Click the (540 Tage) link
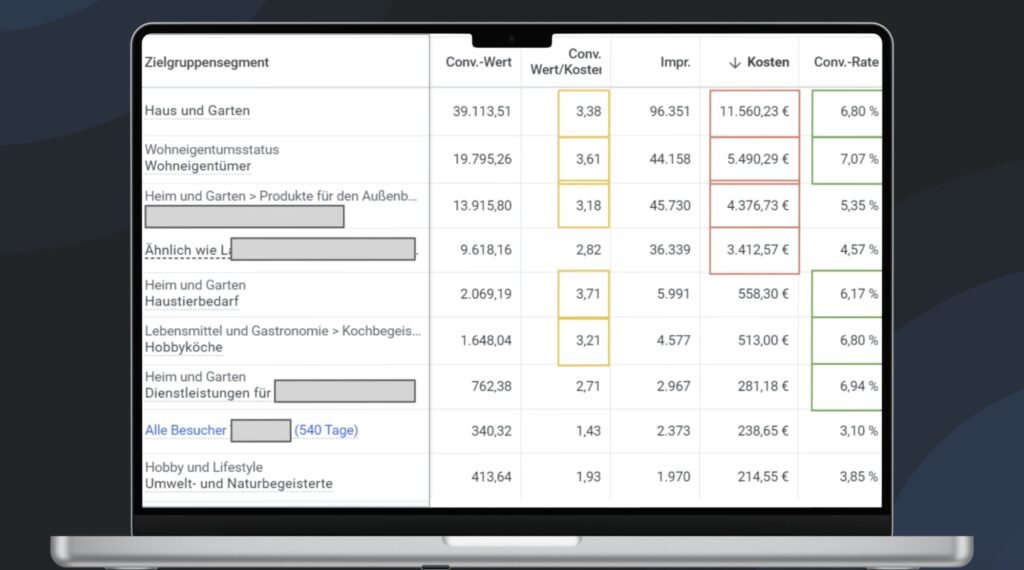Image resolution: width=1024 pixels, height=570 pixels. 326,430
